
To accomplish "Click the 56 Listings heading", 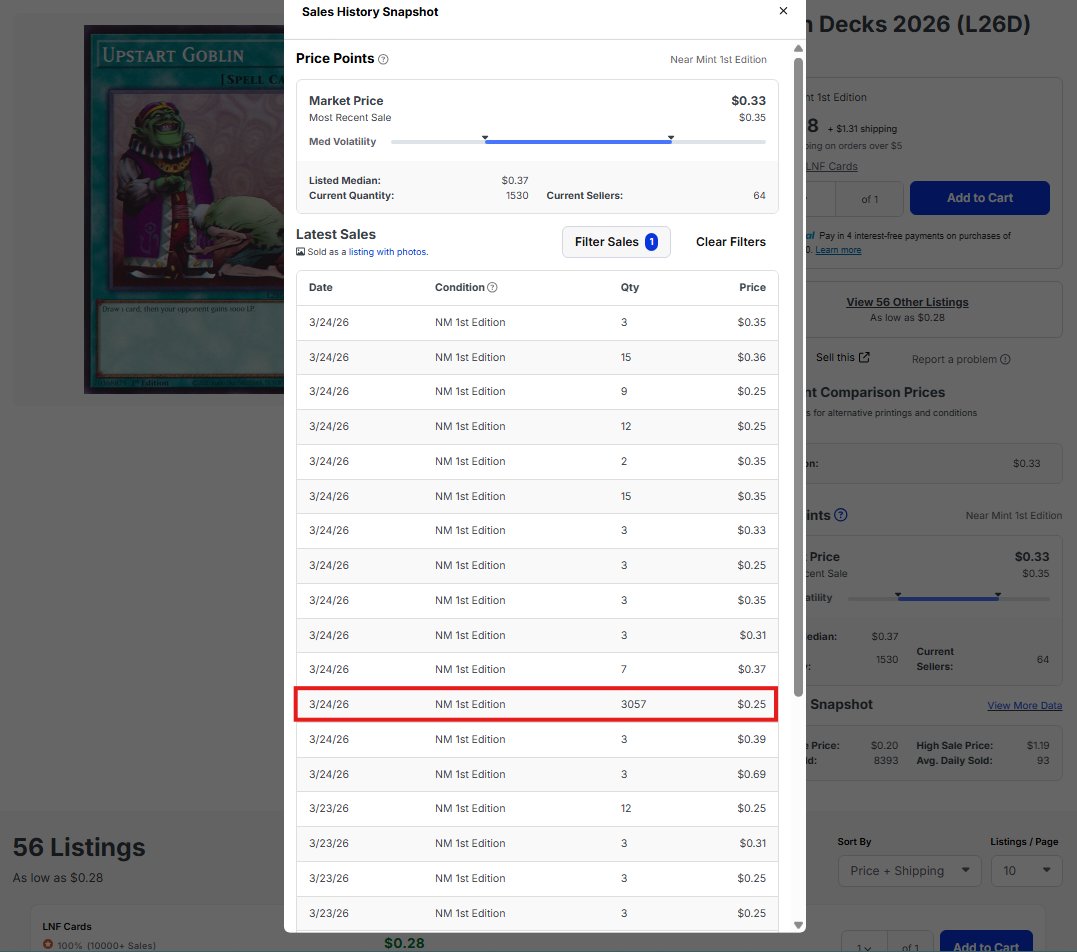I will coord(79,847).
